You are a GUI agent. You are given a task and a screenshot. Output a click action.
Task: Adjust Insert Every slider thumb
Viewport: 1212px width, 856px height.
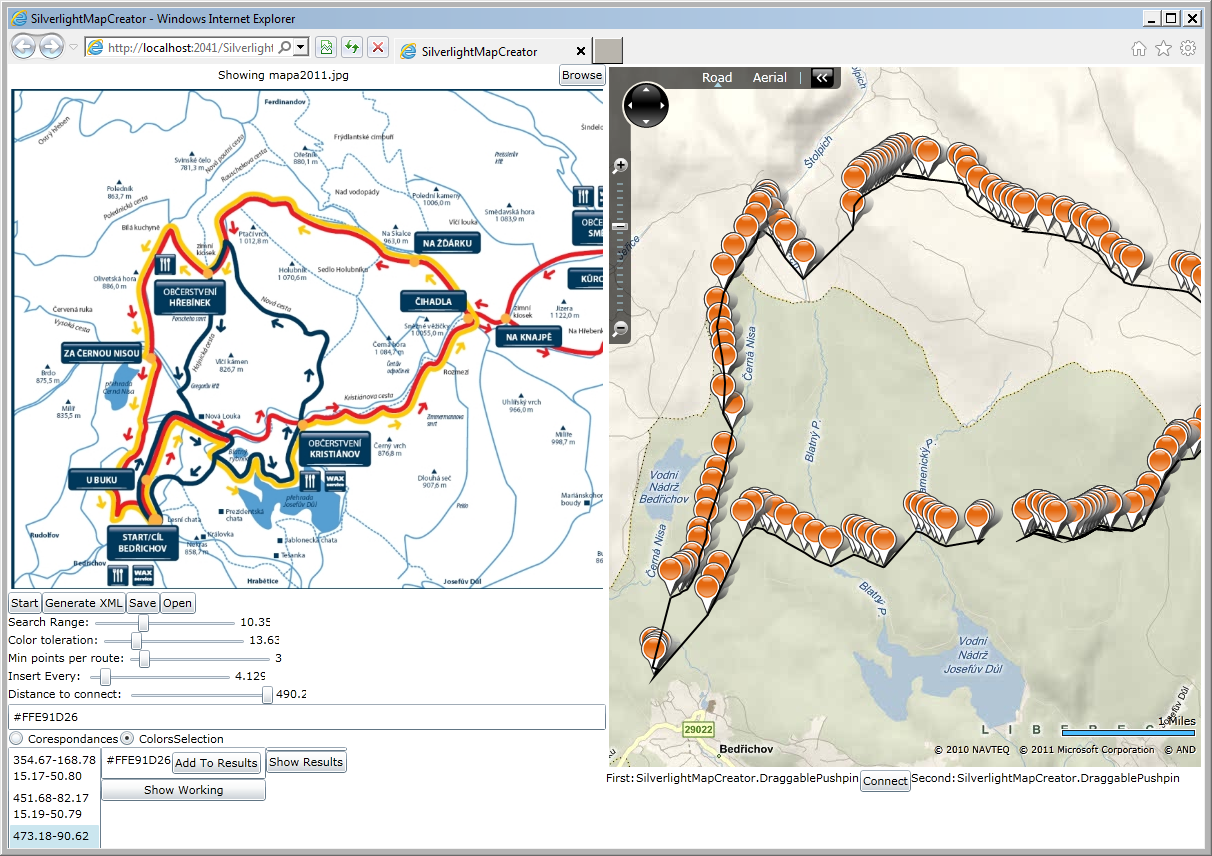(x=106, y=676)
